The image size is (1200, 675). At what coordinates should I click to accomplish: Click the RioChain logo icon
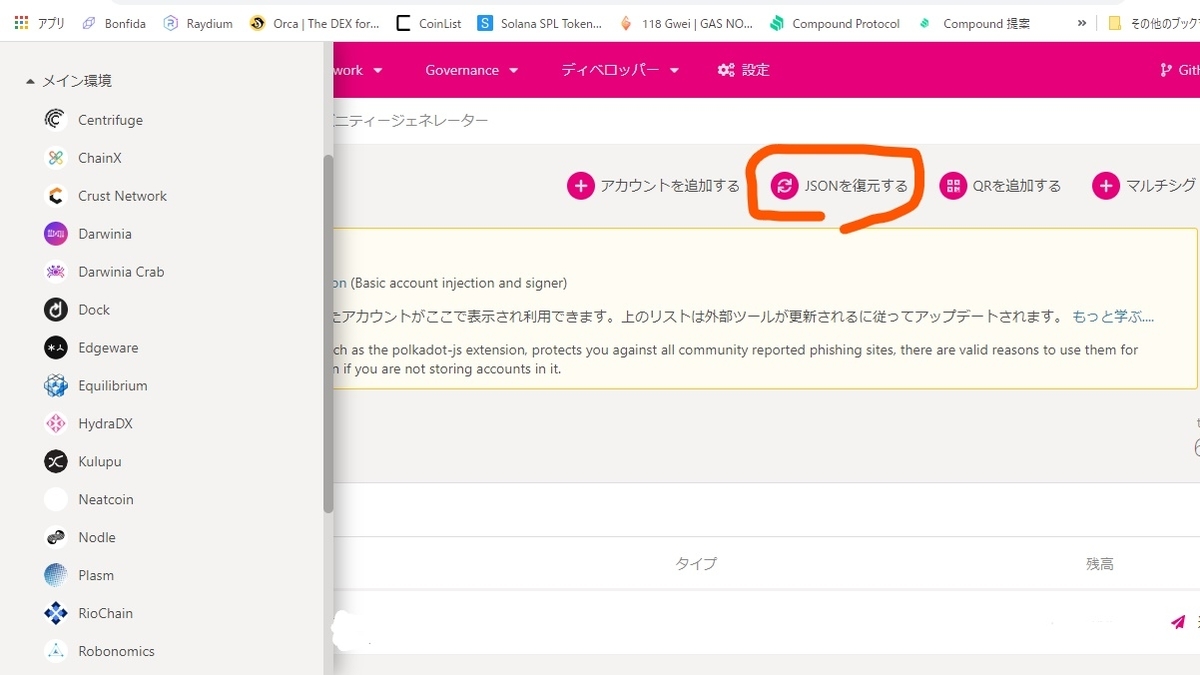(56, 614)
